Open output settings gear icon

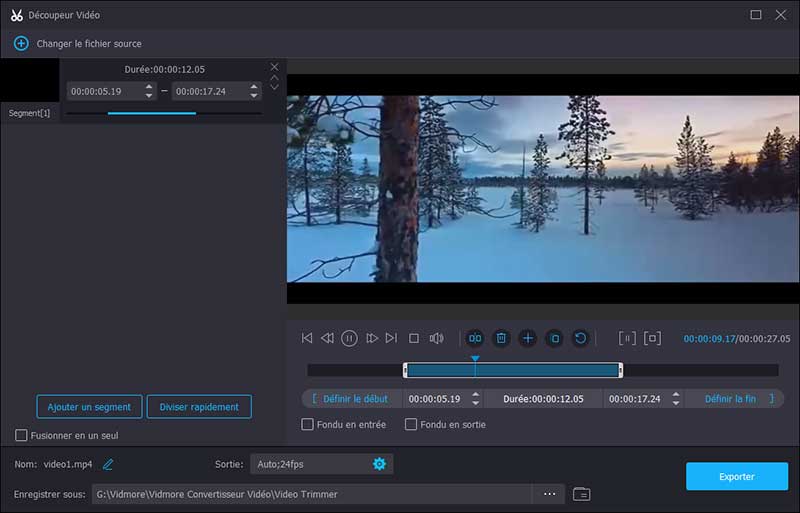pos(379,464)
